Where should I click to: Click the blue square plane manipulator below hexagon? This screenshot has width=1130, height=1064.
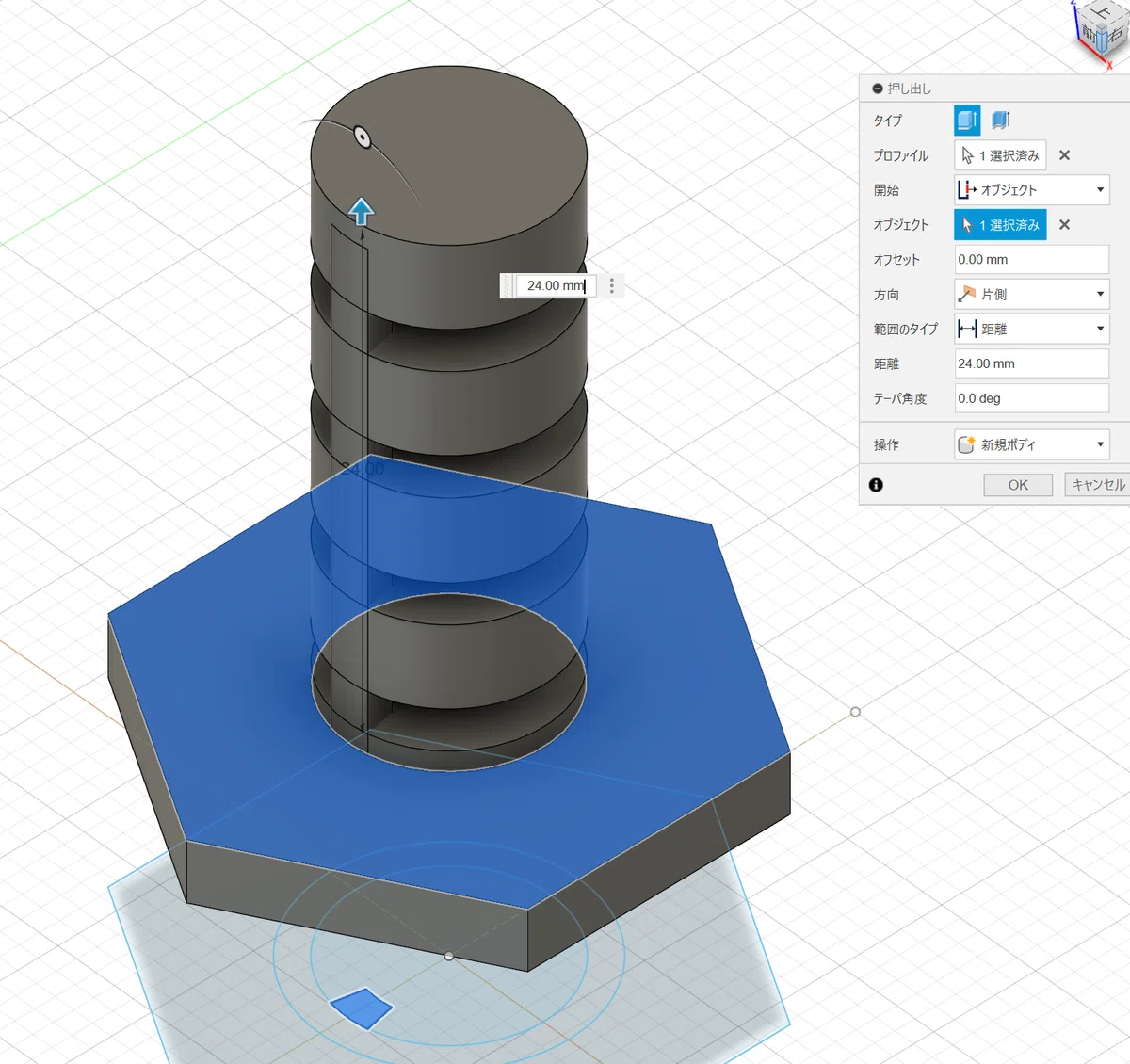tap(362, 1008)
